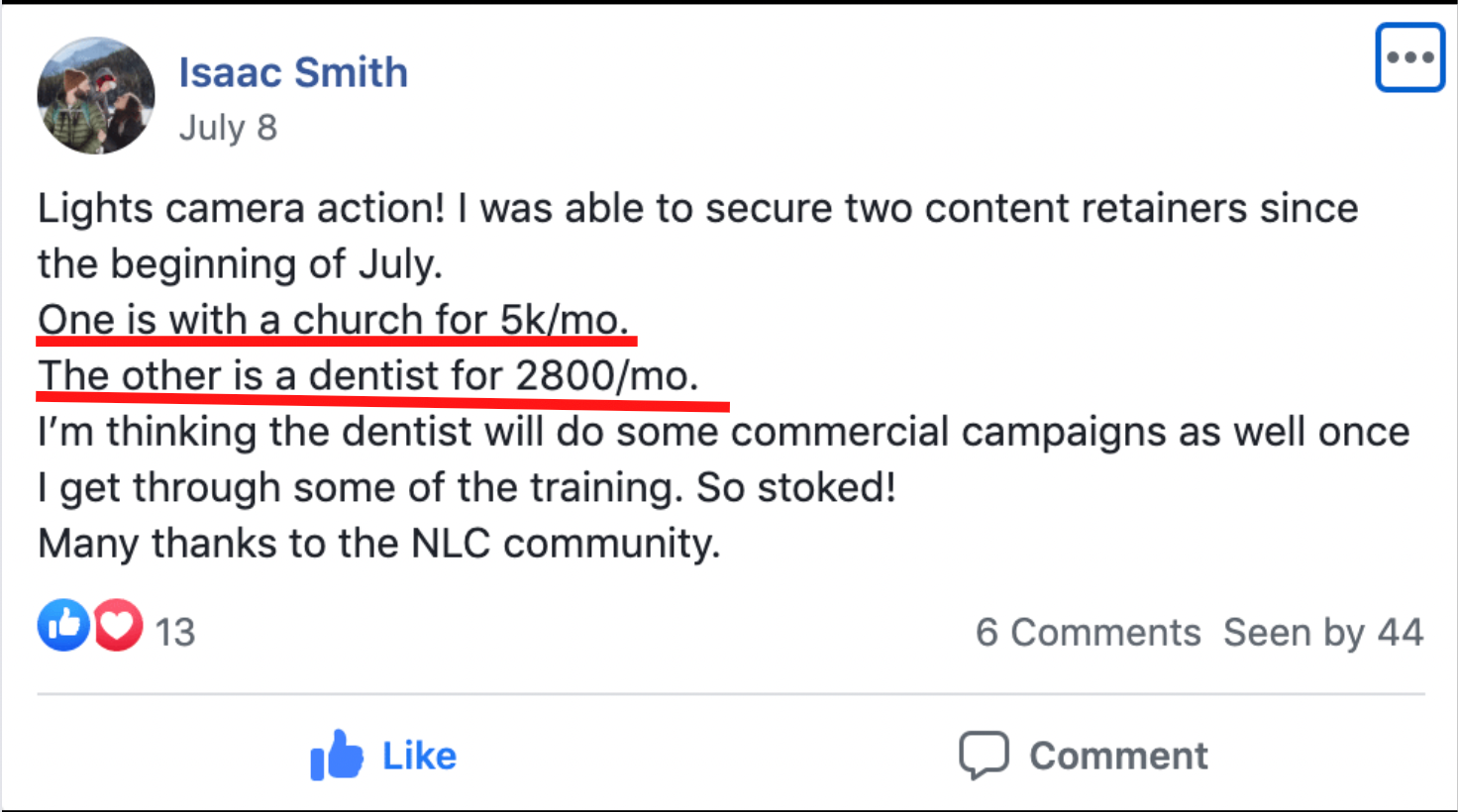1458x812 pixels.
Task: Show the Seen by 44 list
Action: click(1323, 632)
